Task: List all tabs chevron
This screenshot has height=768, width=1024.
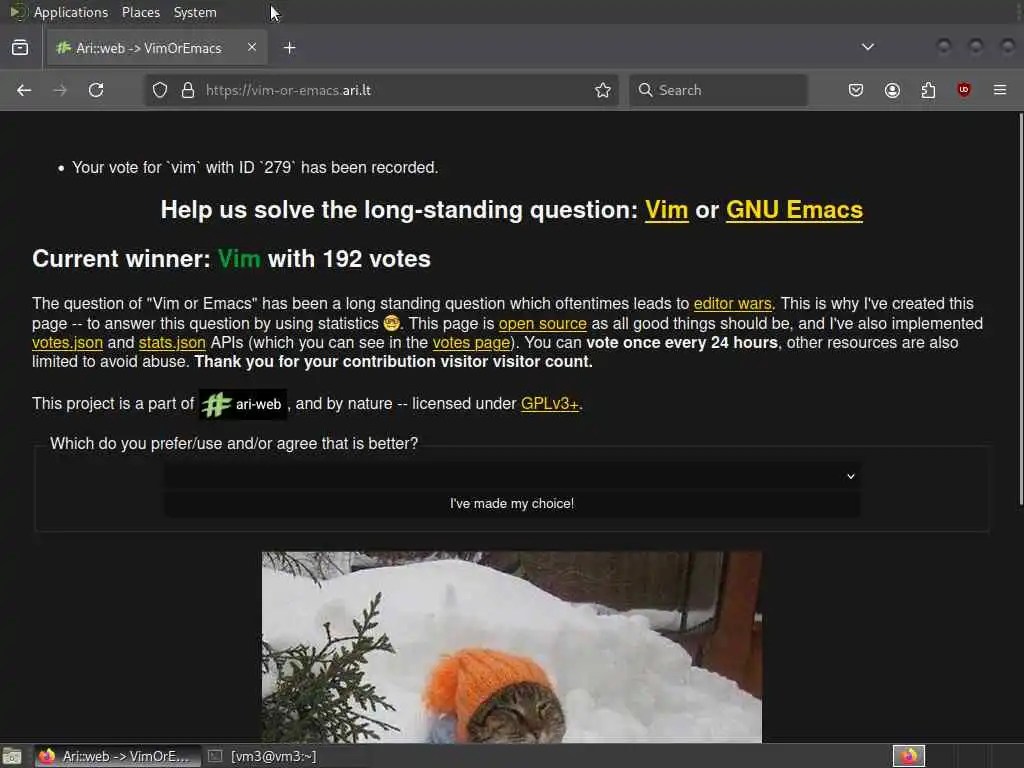Action: point(868,47)
